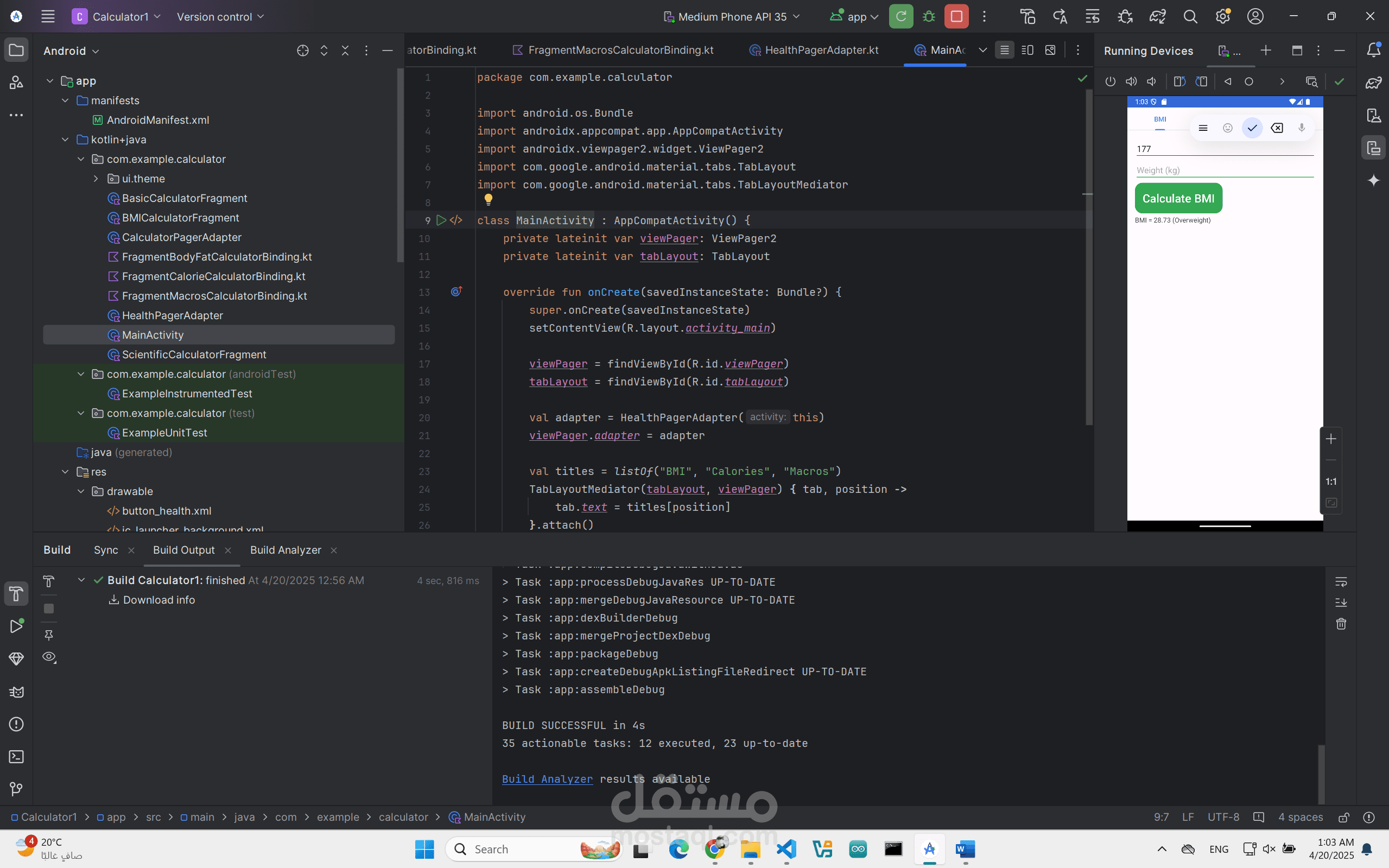Click Sync Project with Gradle Files icon
Image resolution: width=1389 pixels, height=868 pixels.
pyautogui.click(x=1157, y=17)
